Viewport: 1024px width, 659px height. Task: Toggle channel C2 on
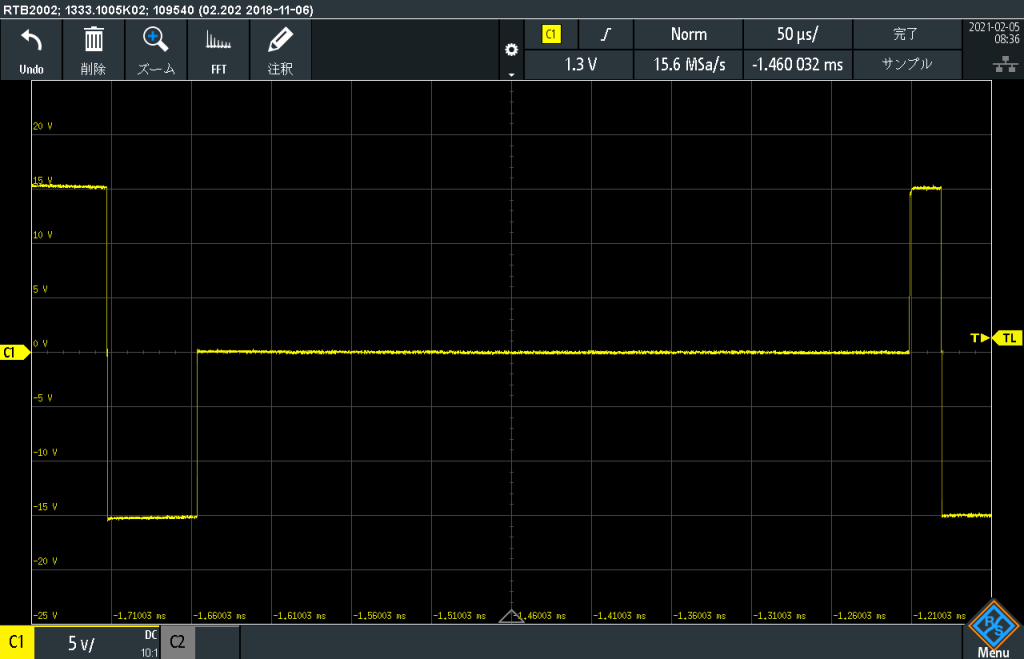point(177,643)
